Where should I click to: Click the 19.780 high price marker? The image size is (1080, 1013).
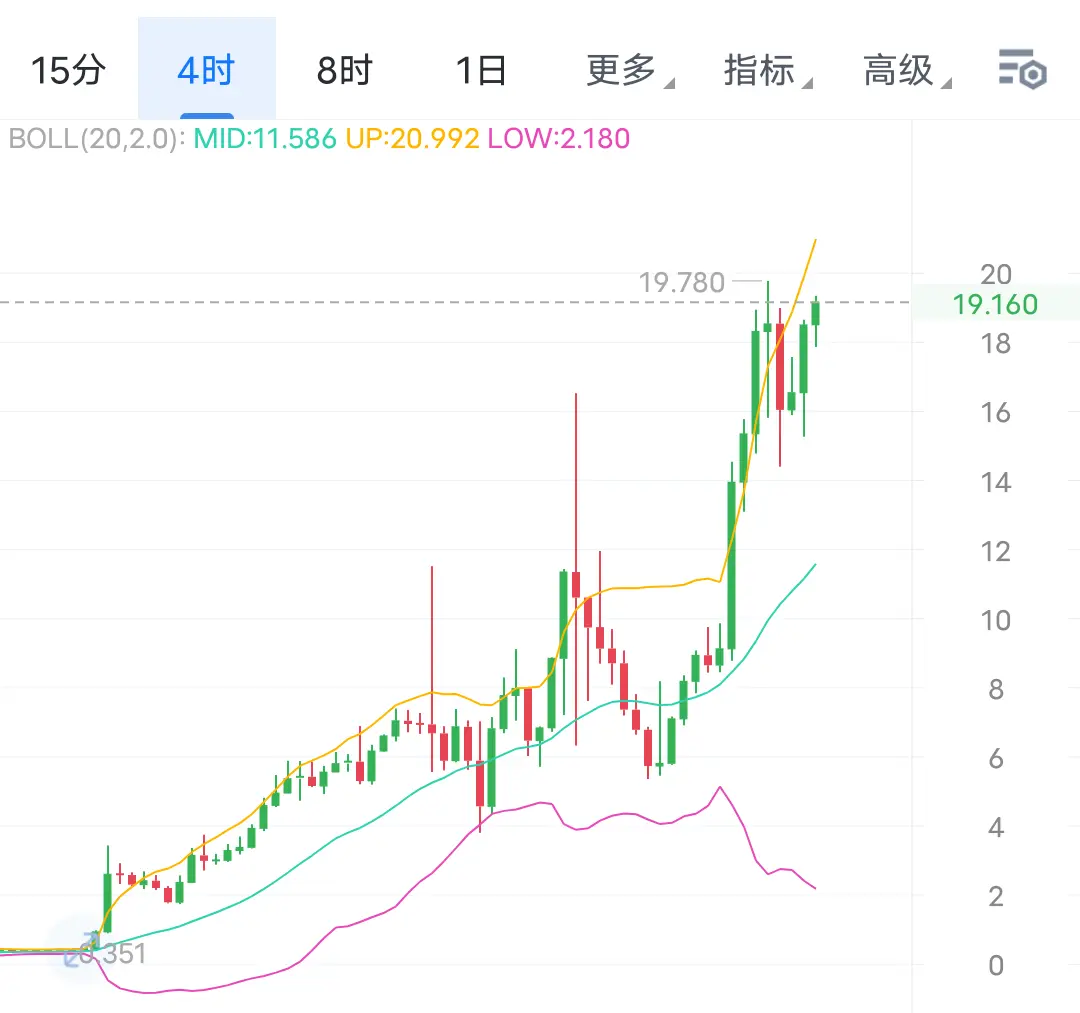tap(681, 282)
